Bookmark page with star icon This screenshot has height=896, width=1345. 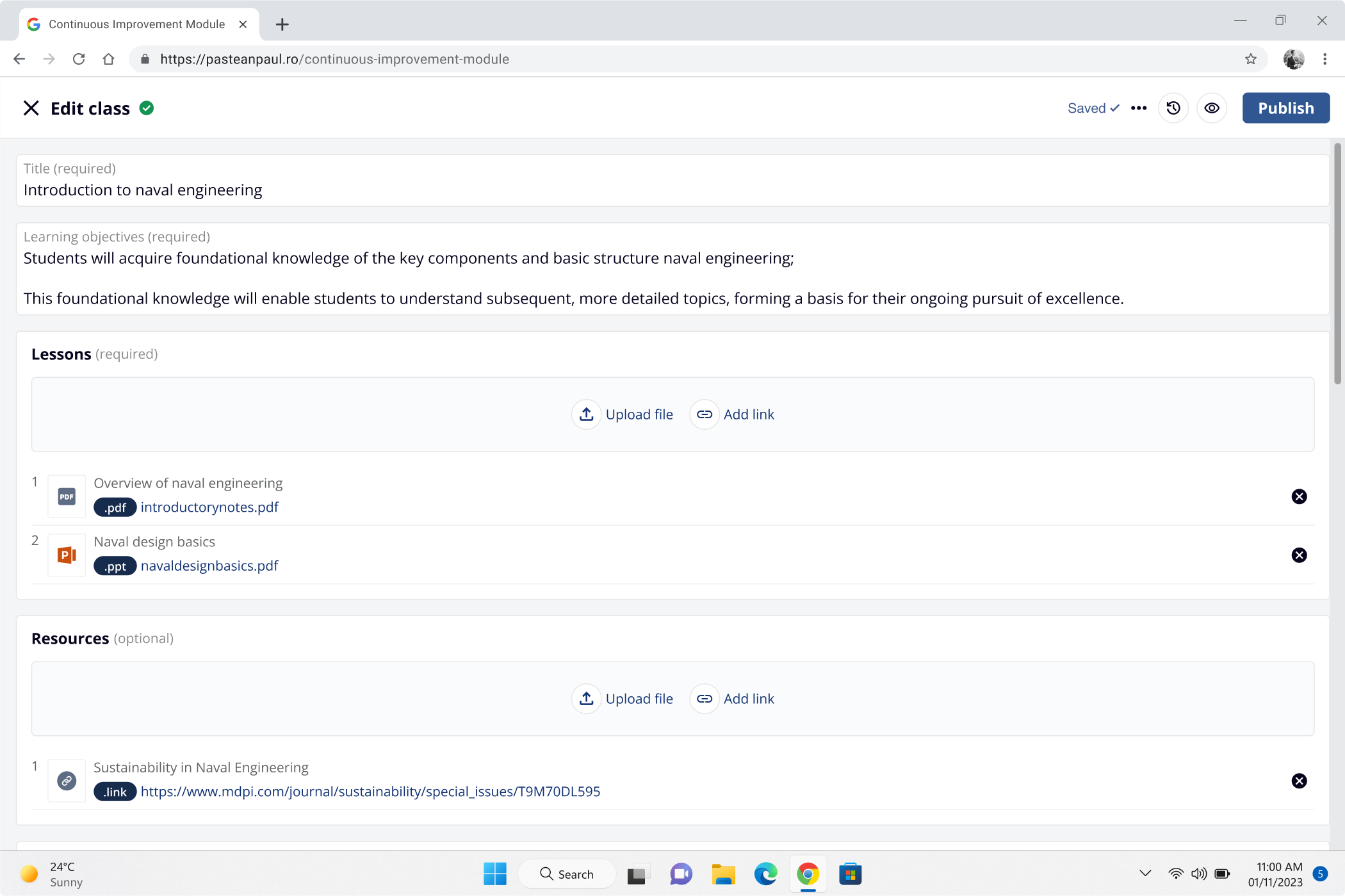(x=1250, y=59)
